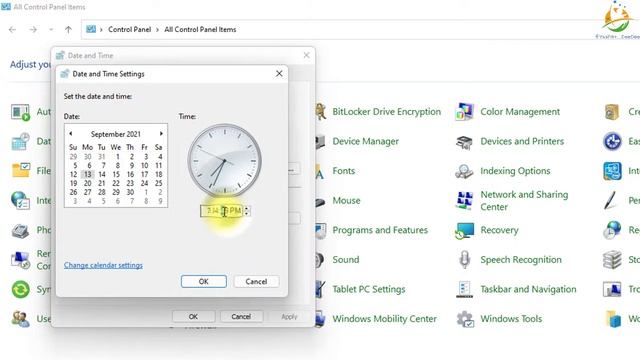Click the Programs and Features icon

coord(320,230)
